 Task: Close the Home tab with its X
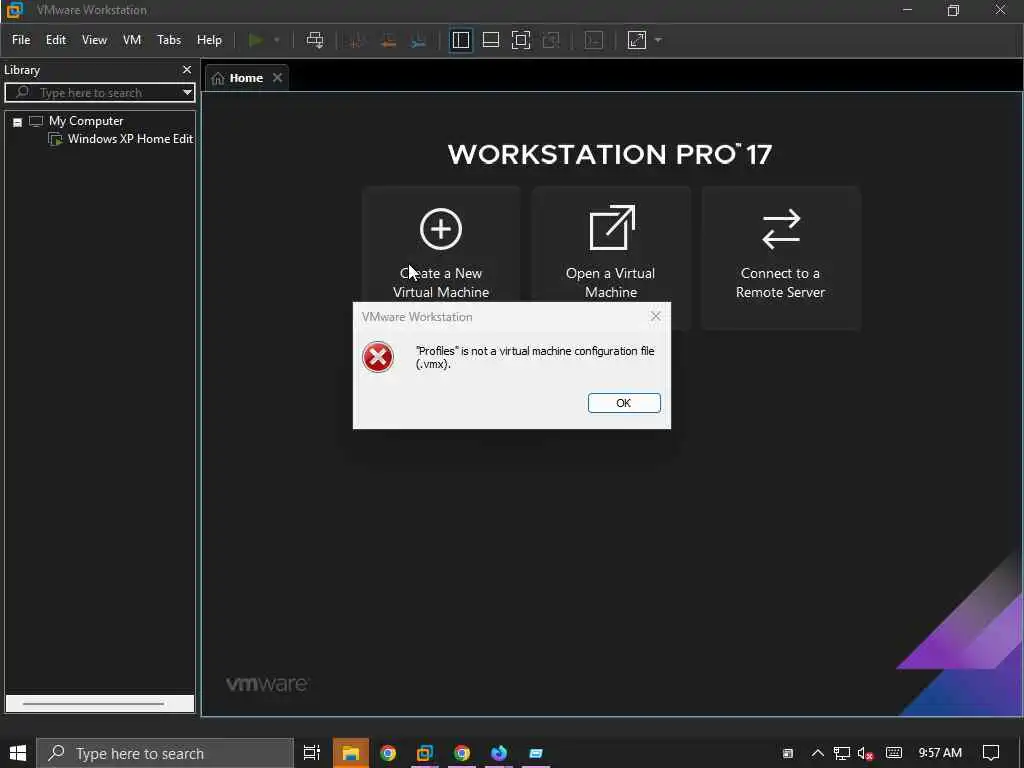(278, 78)
